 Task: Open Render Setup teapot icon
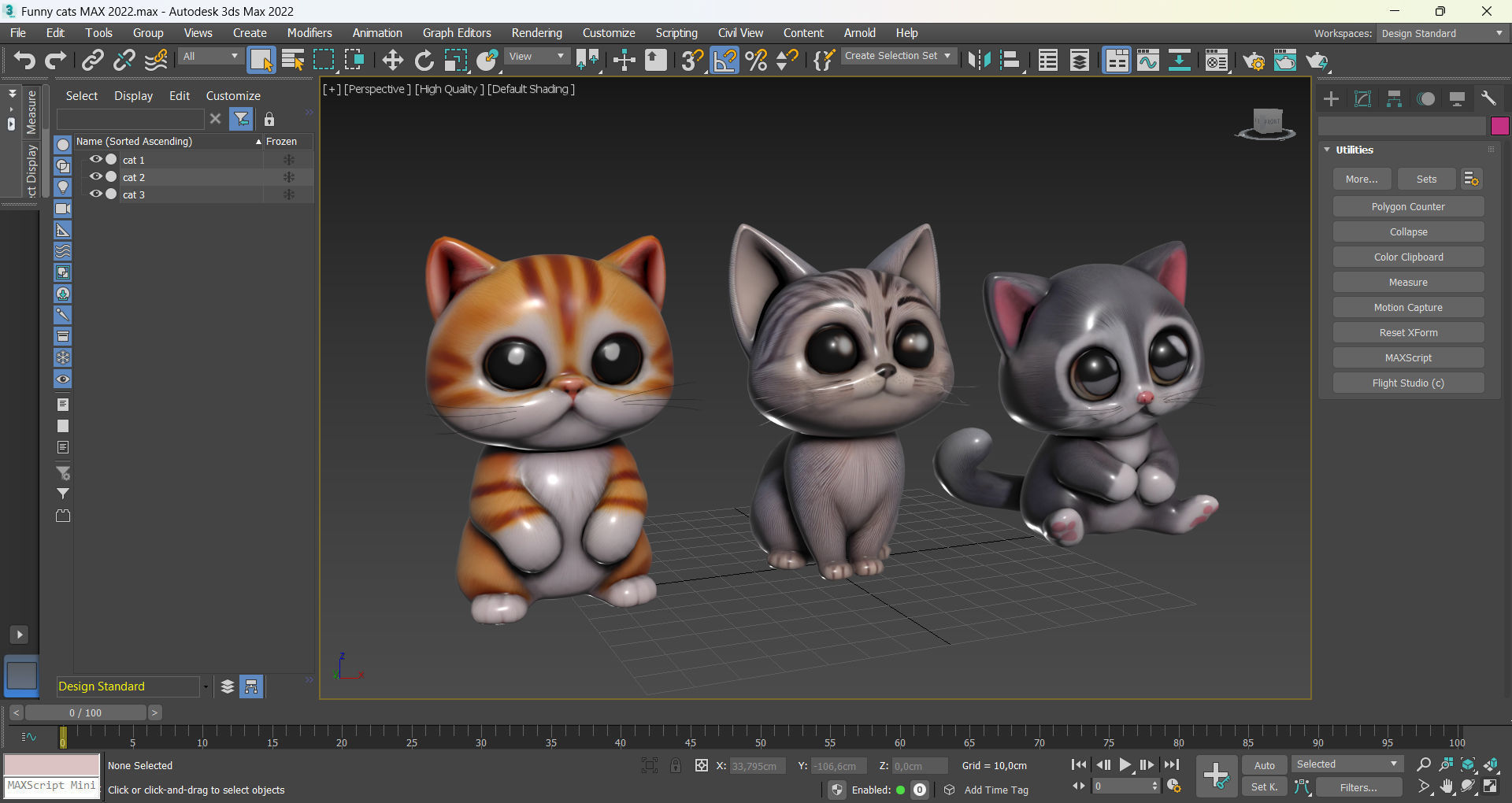pyautogui.click(x=1254, y=60)
